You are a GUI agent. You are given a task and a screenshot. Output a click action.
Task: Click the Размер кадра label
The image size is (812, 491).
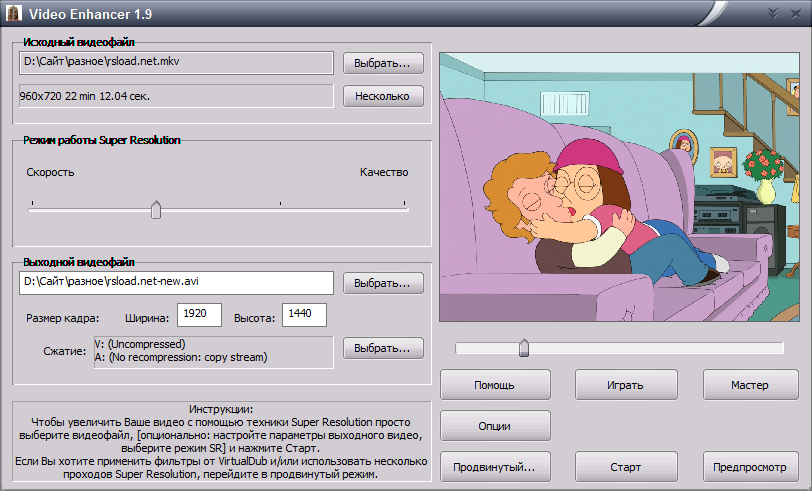pyautogui.click(x=62, y=318)
